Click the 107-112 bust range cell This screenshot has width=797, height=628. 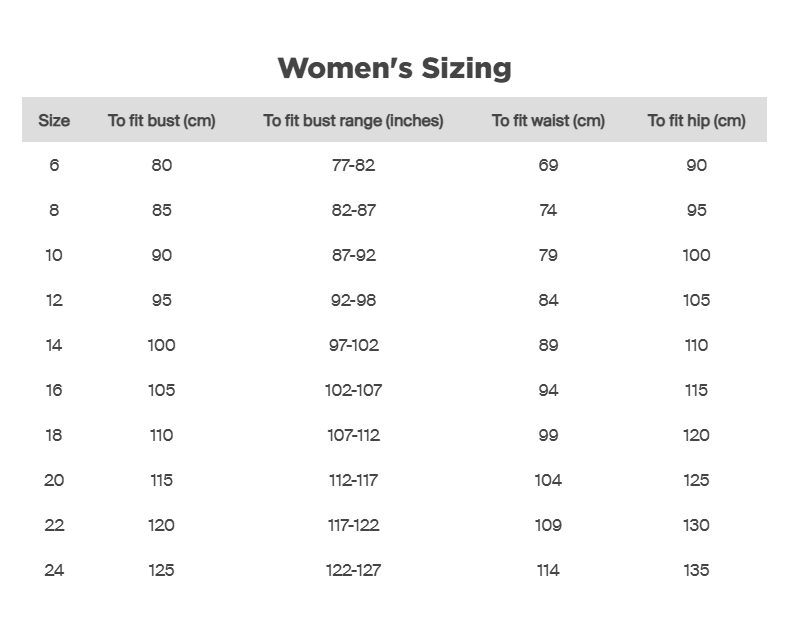[x=353, y=435]
